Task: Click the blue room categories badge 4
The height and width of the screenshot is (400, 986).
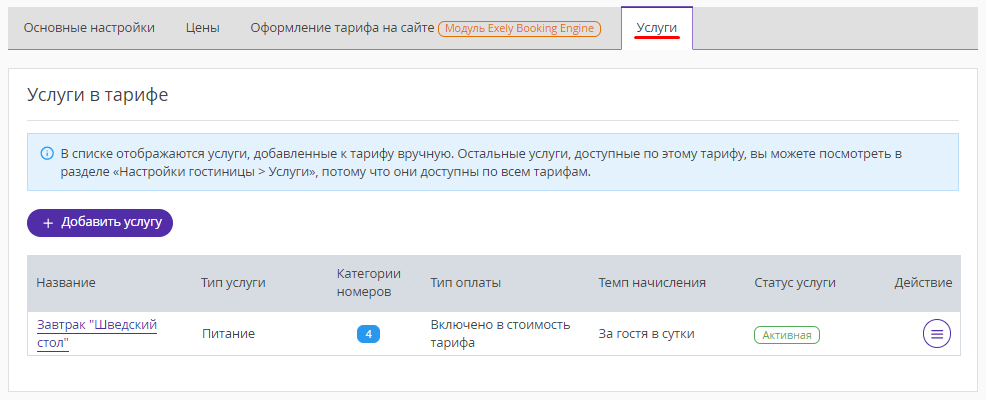Action: (368, 334)
